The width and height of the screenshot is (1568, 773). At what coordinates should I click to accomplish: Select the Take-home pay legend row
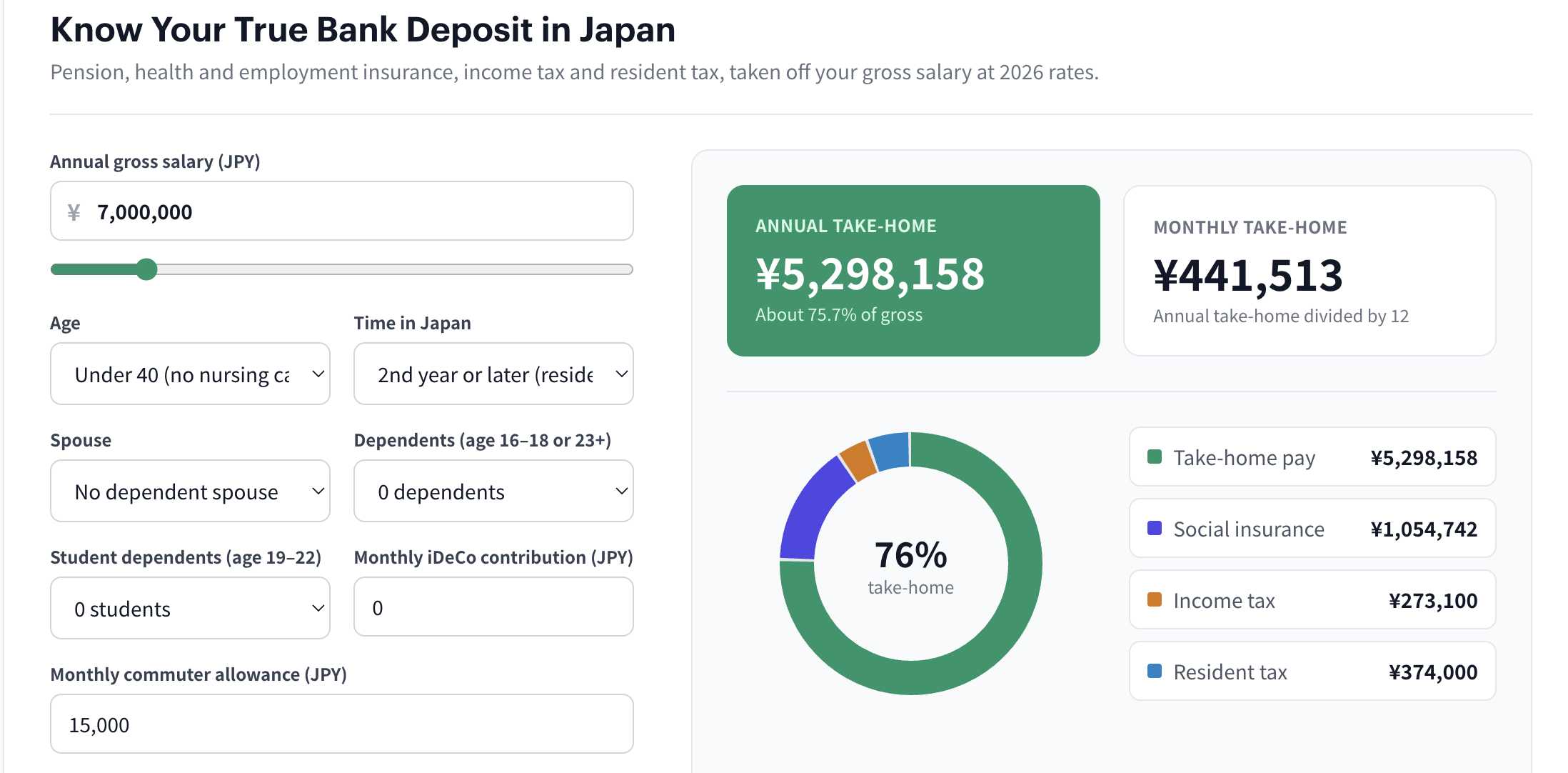[x=1312, y=457]
